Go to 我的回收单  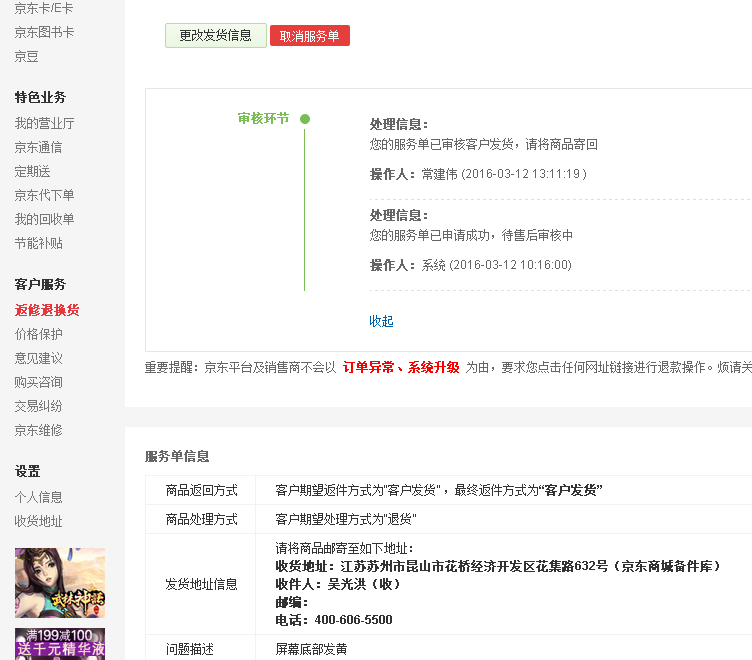[44, 219]
